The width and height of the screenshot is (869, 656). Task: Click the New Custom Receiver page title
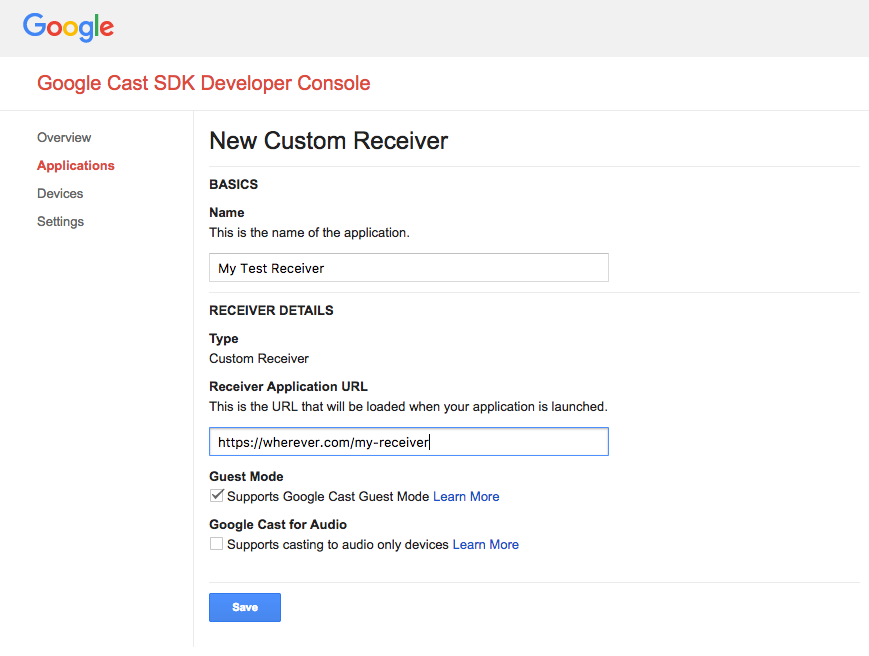click(328, 141)
